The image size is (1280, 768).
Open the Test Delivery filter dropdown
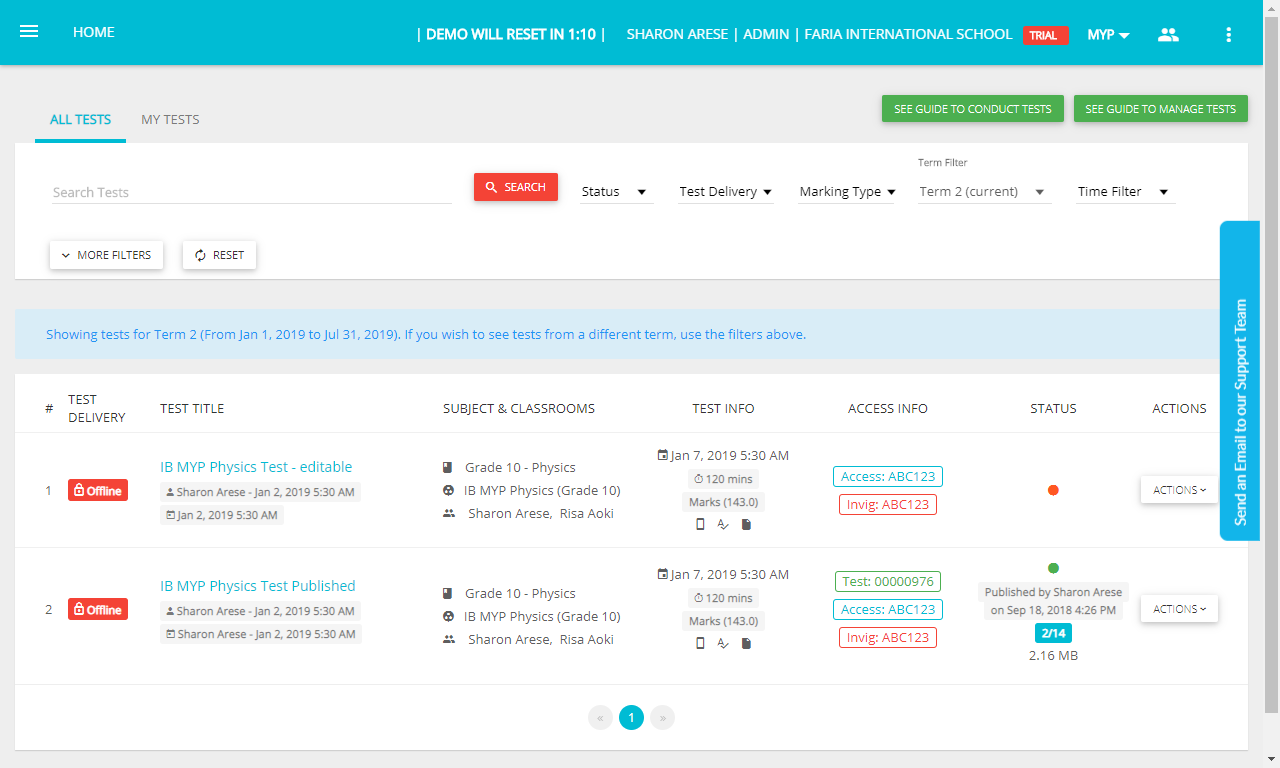point(726,192)
